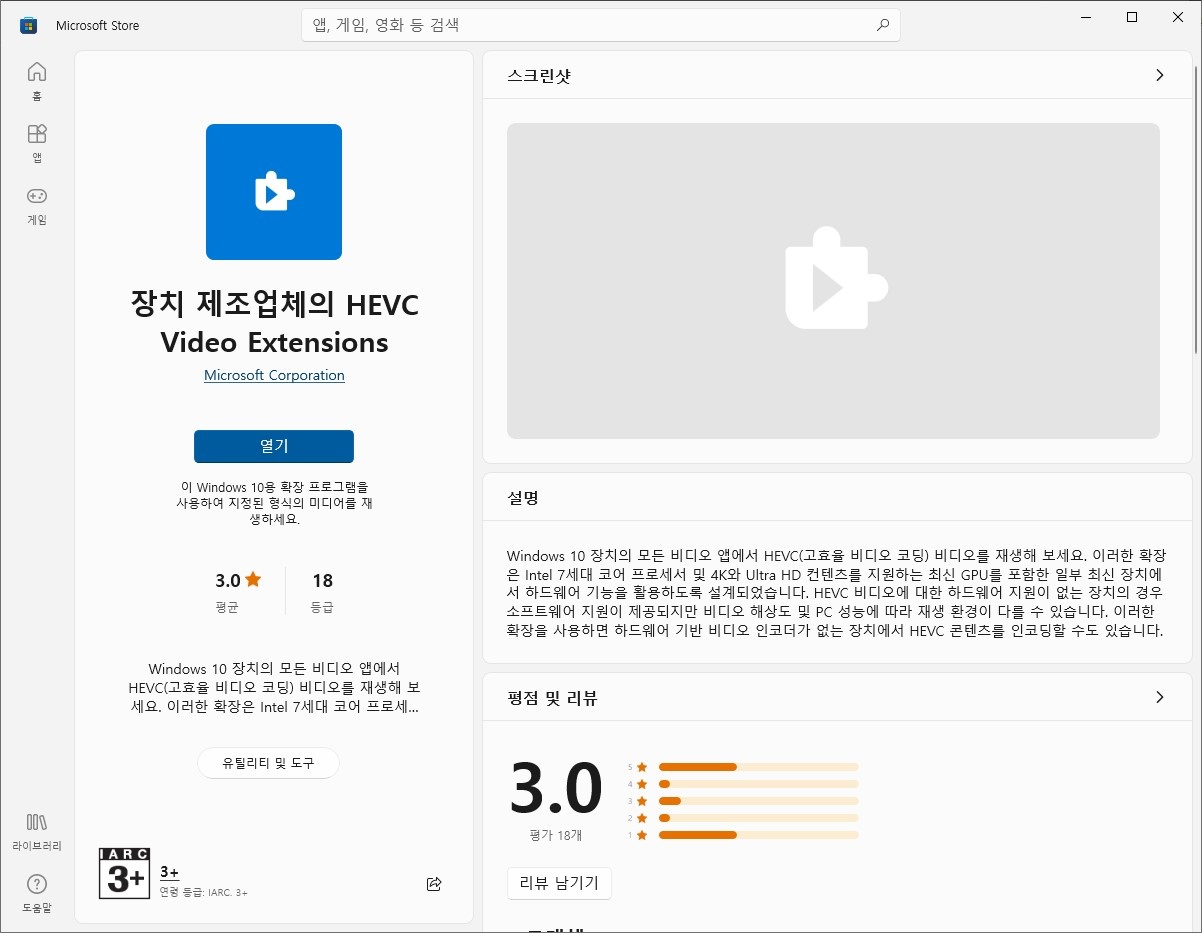Click the 유틸리티 및 도구 category button
The height and width of the screenshot is (933, 1202).
(268, 763)
